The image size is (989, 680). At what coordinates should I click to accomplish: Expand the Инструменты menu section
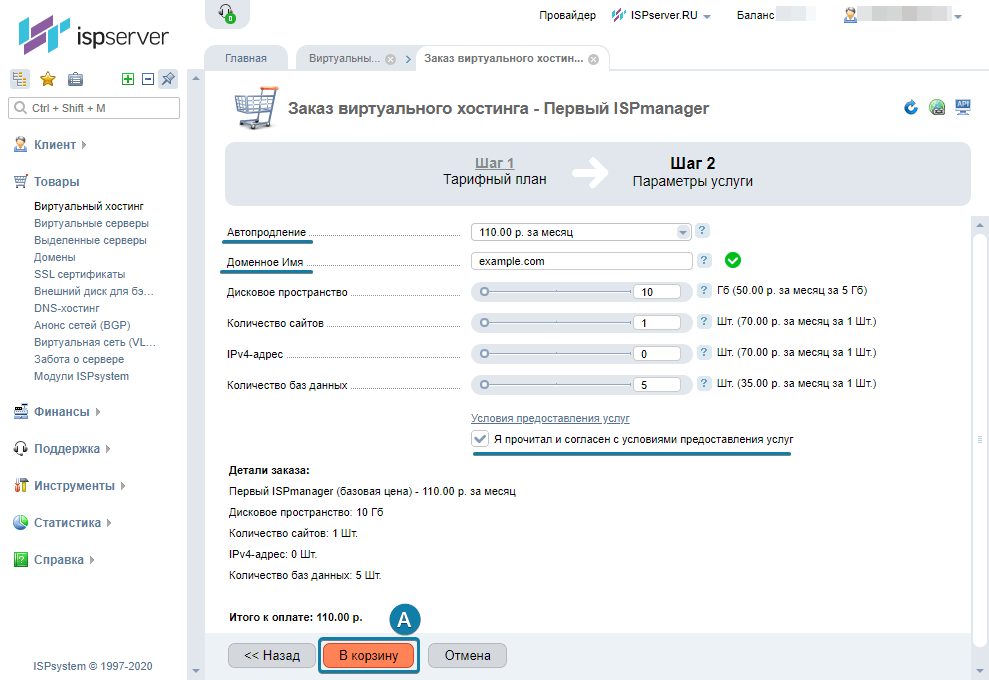123,486
